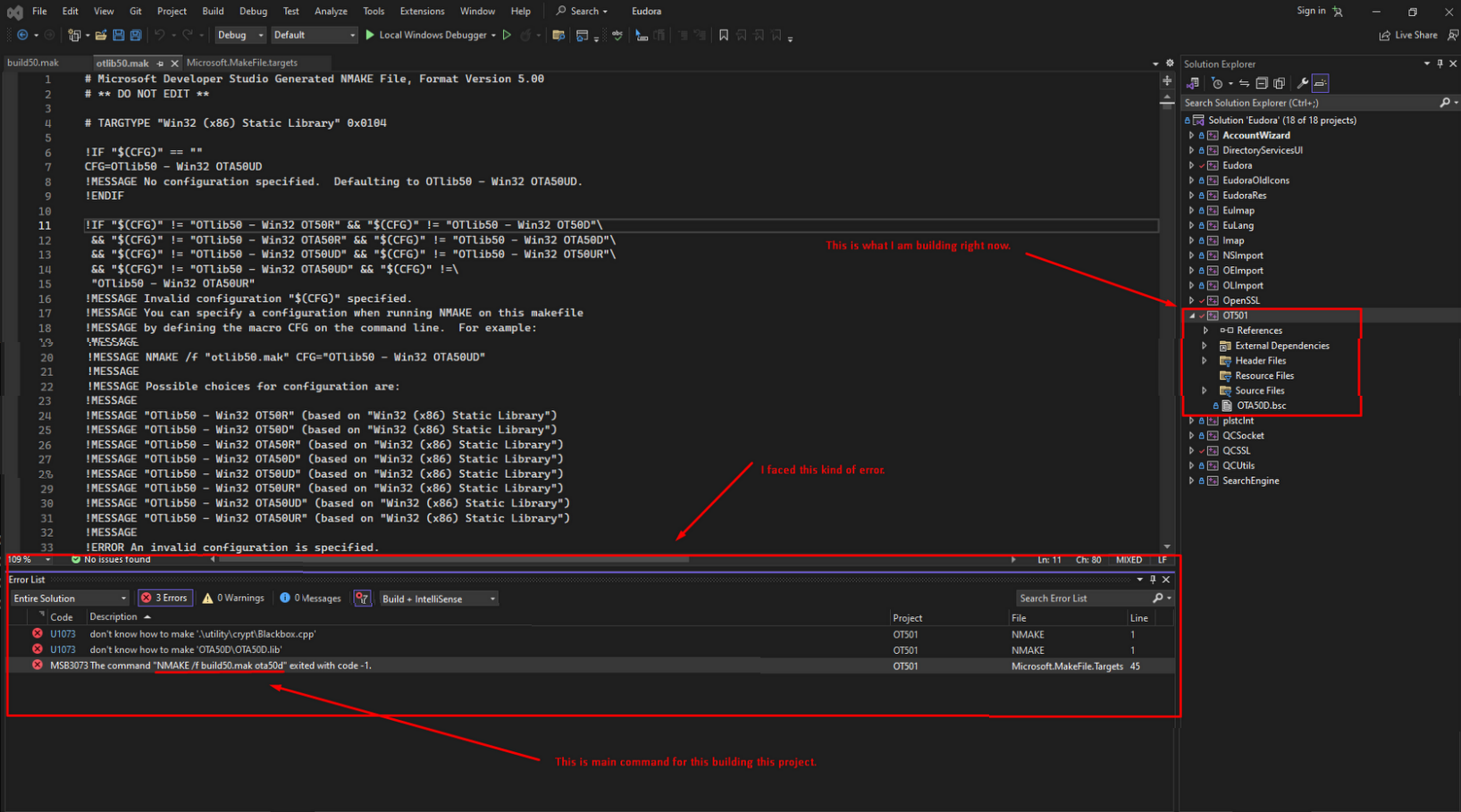Screen dimensions: 1461x812
Task: Click the Open File folder icon
Action: click(x=100, y=35)
